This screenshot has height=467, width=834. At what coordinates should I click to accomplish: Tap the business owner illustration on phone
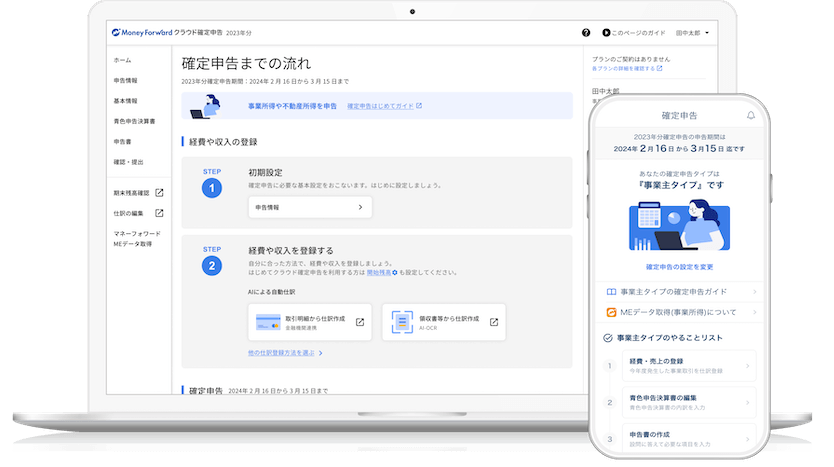click(x=679, y=224)
